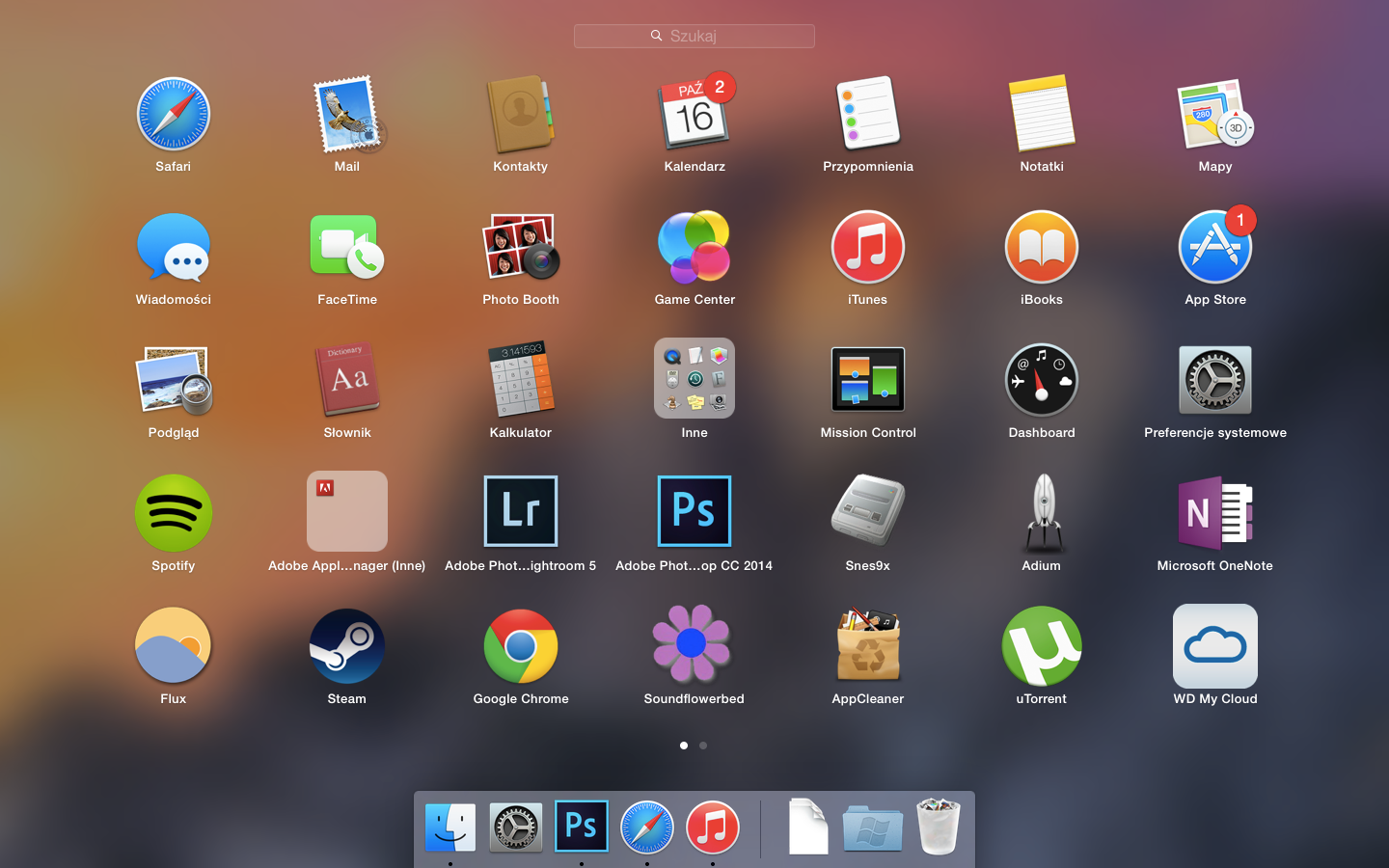
Task: Launch Photo Booth
Action: pyautogui.click(x=521, y=248)
